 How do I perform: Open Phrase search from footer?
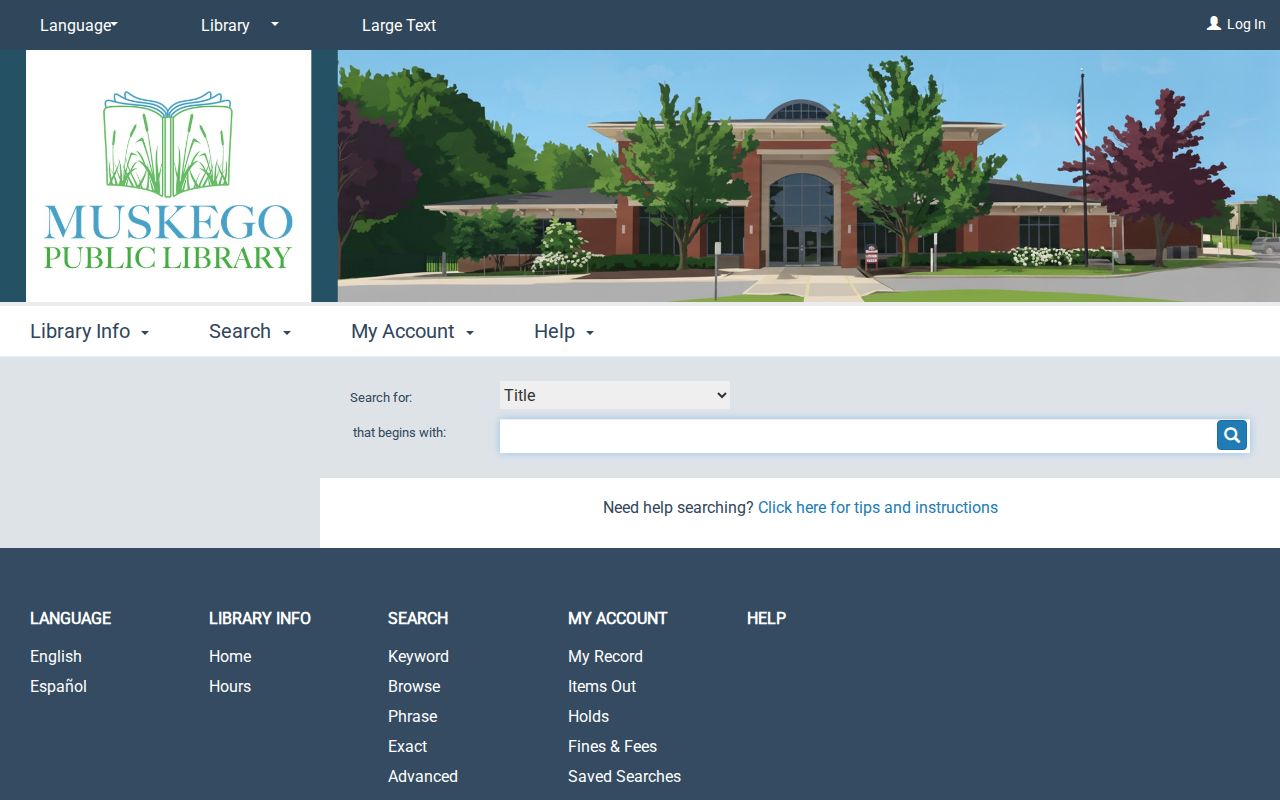(413, 716)
